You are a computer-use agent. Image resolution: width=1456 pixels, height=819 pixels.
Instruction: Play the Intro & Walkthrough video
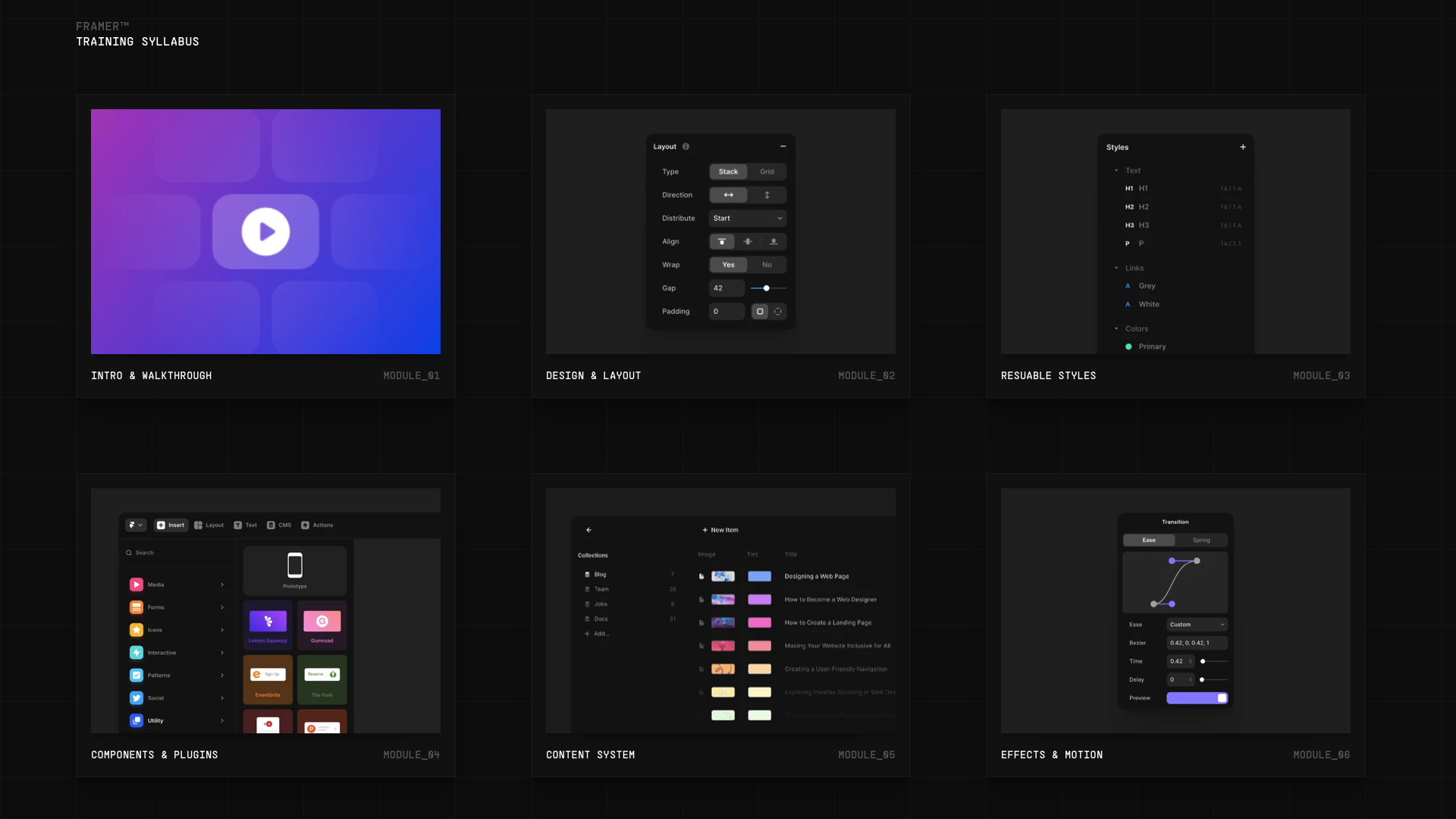(x=265, y=231)
